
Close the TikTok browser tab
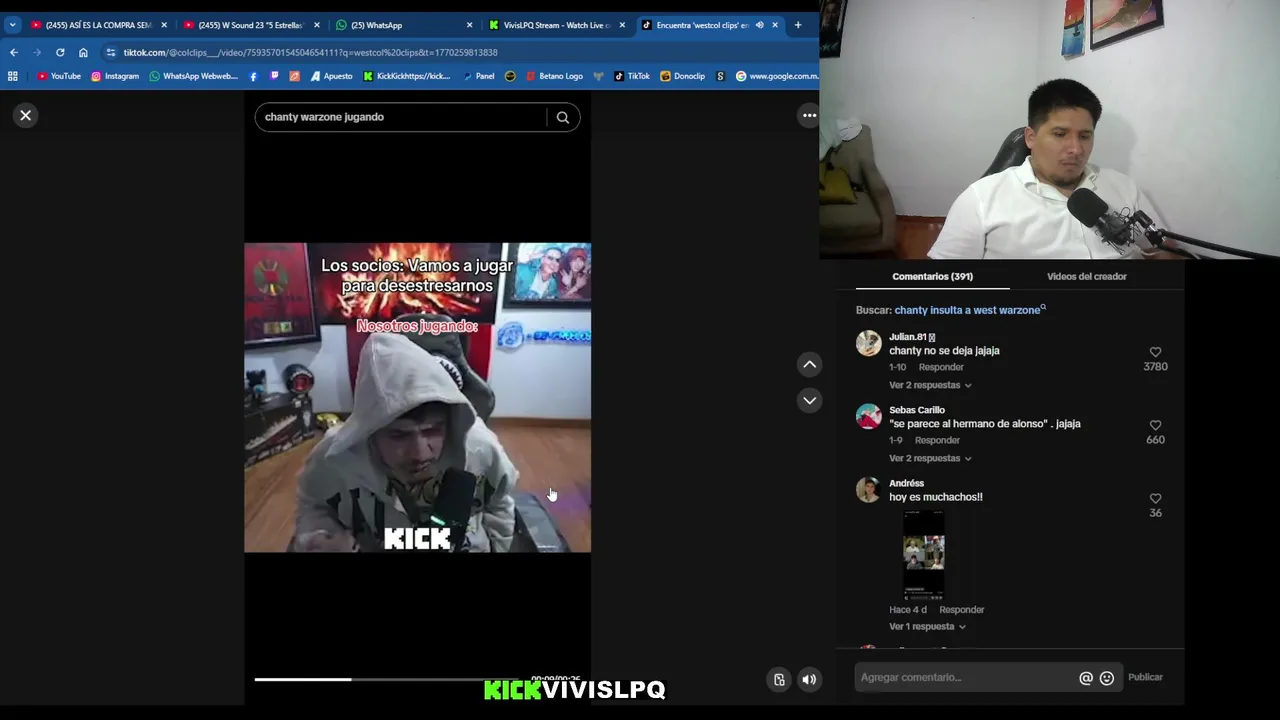pos(774,25)
